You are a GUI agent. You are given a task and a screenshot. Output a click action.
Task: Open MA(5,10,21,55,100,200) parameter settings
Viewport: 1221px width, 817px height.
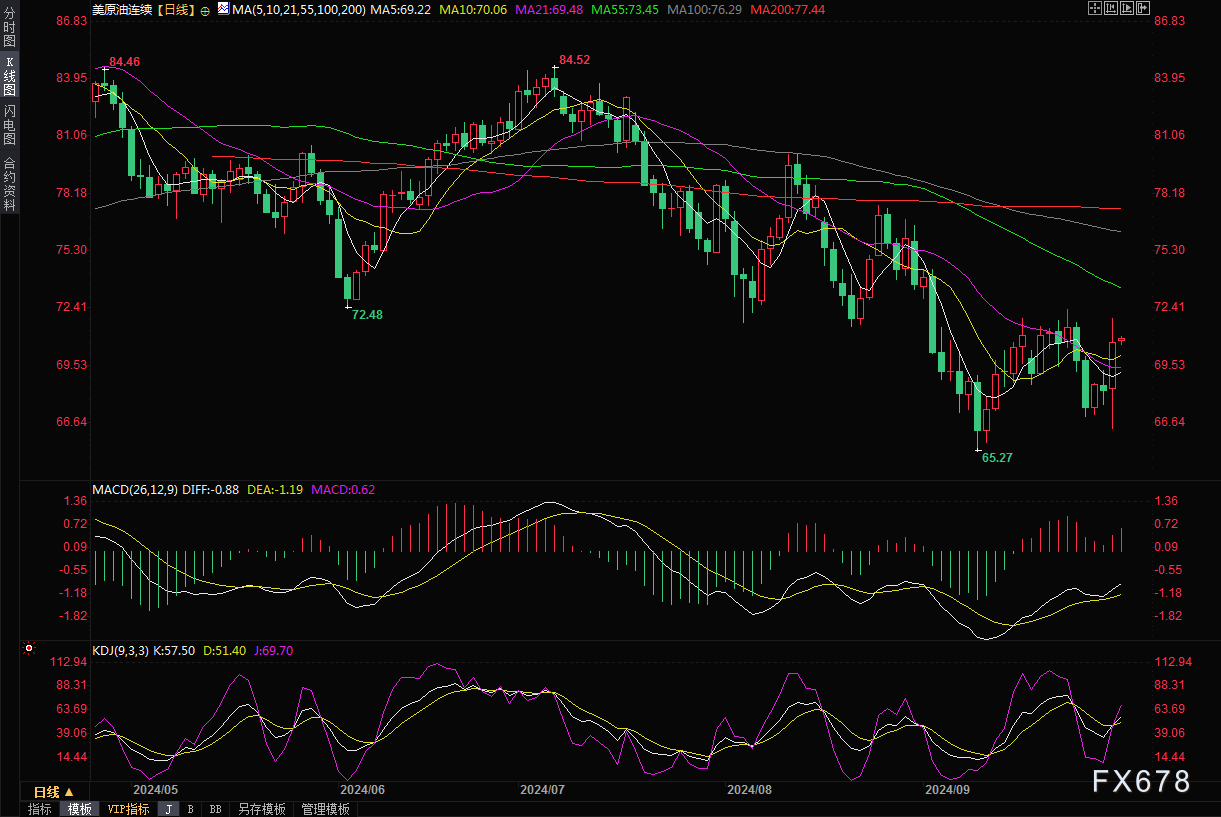[297, 9]
